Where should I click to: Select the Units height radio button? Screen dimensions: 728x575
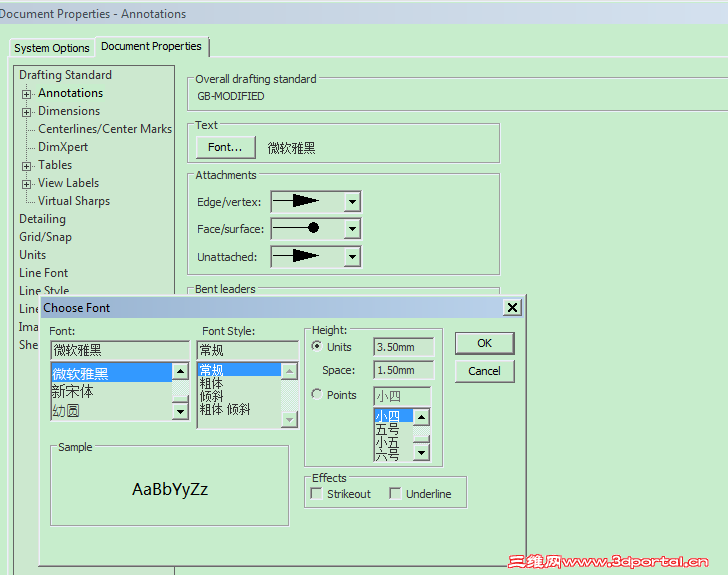click(x=317, y=346)
